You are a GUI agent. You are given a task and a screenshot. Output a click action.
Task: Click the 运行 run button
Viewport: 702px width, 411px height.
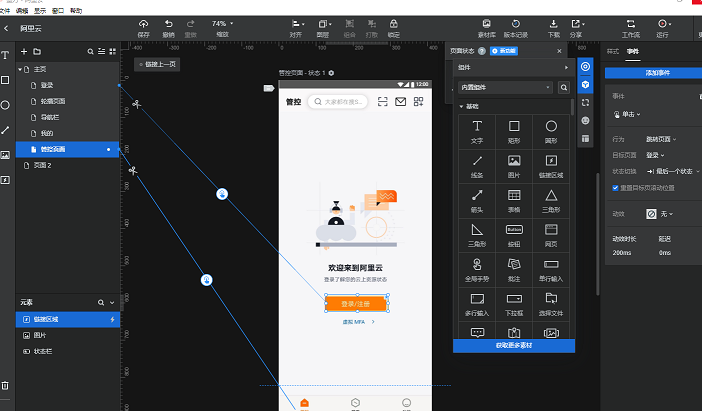(x=664, y=24)
